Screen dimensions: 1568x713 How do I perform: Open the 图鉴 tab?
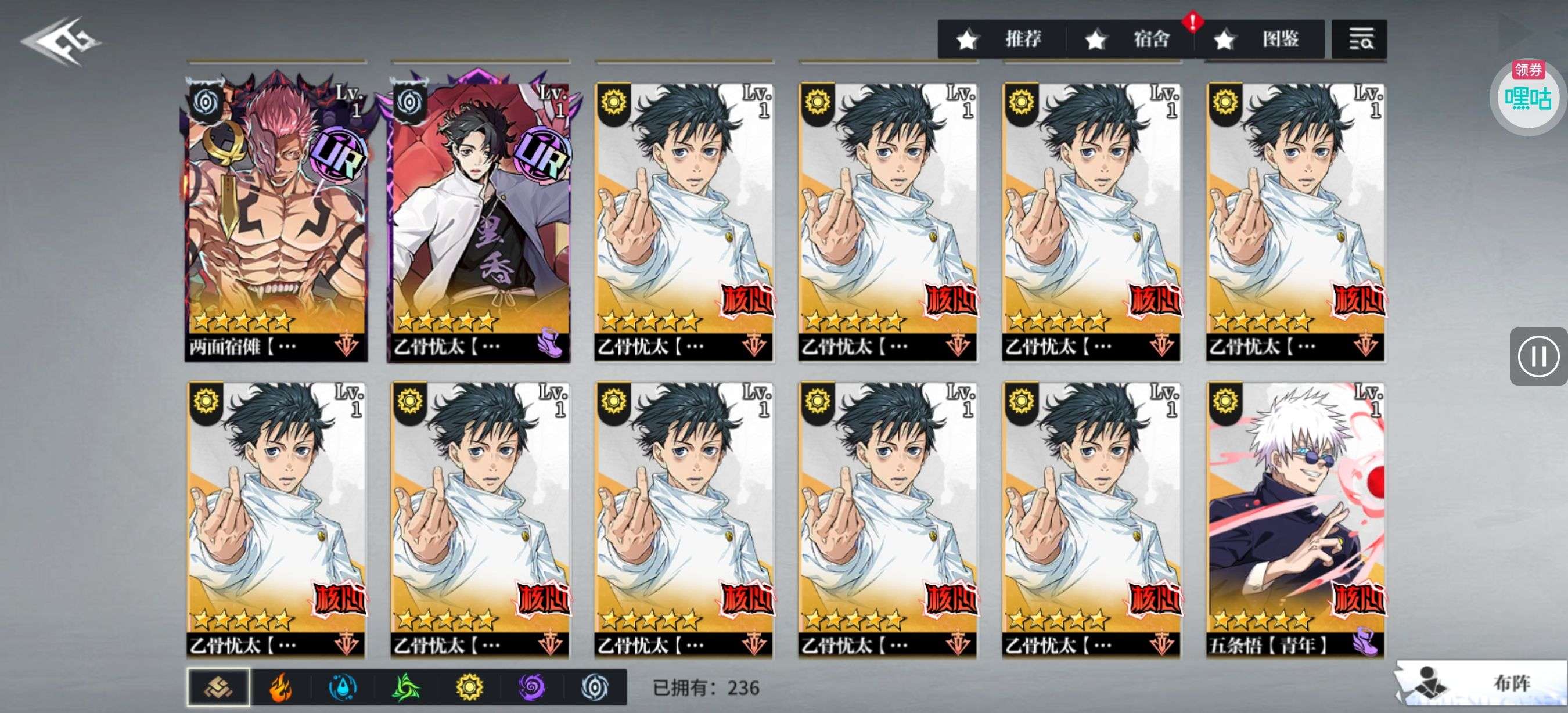(1260, 39)
